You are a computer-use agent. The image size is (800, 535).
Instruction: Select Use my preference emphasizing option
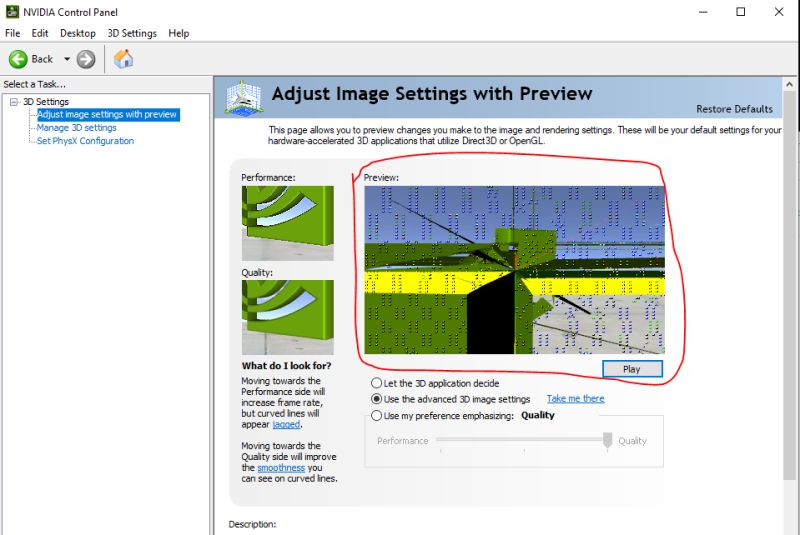tap(377, 416)
